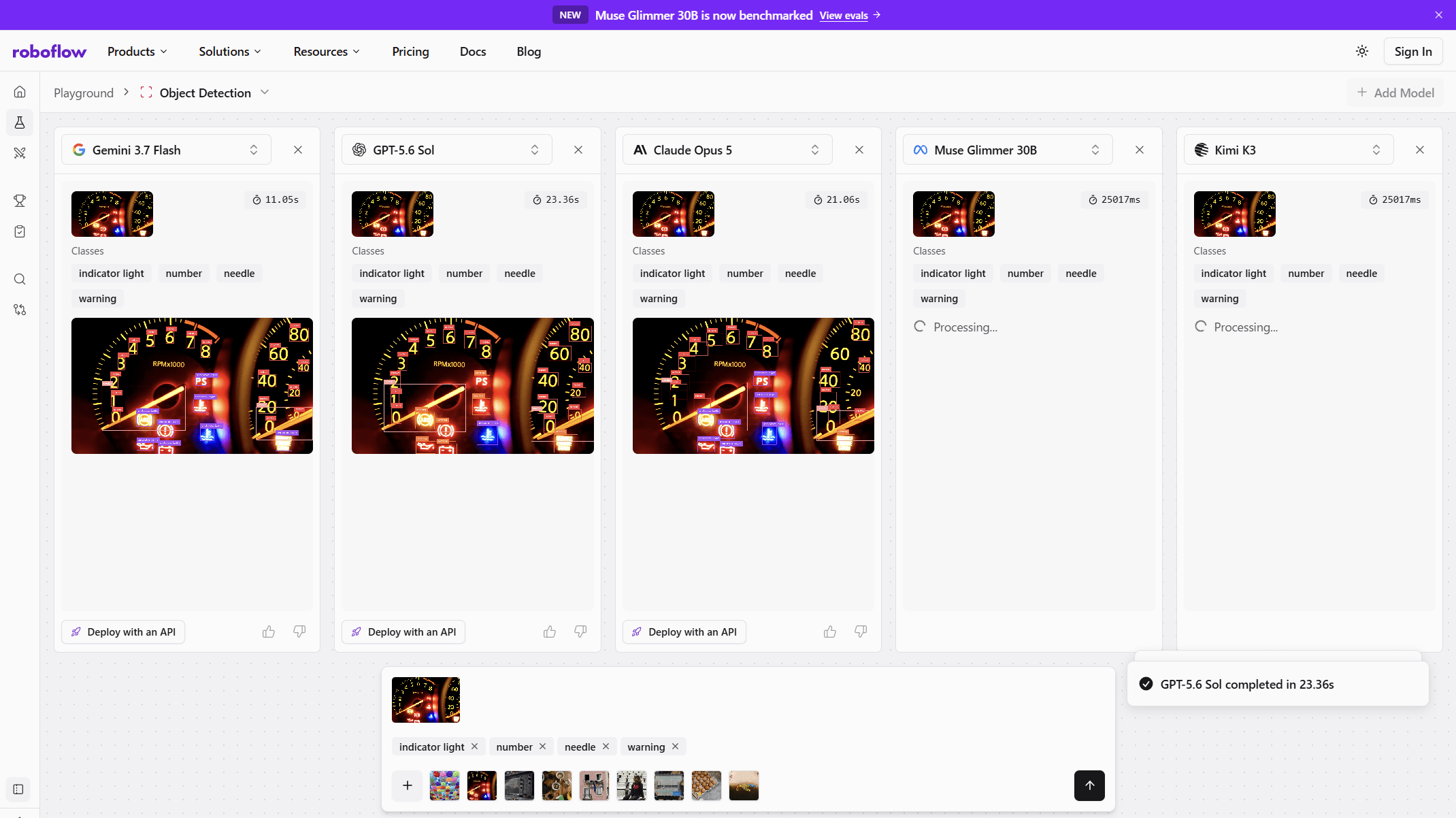Expand the Products menu
The width and height of the screenshot is (1456, 818).
pyautogui.click(x=137, y=51)
